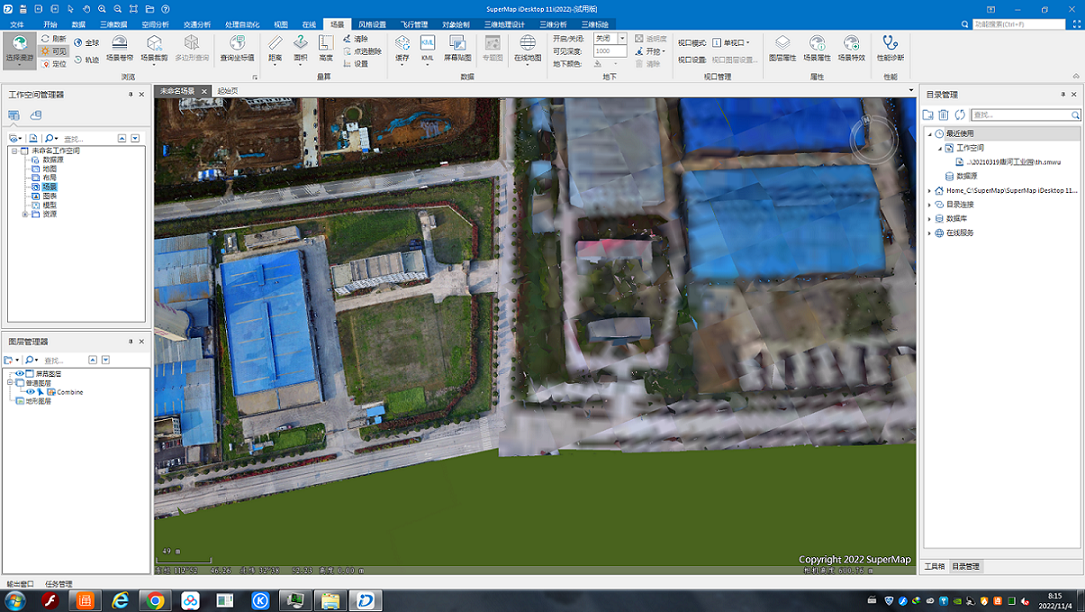Expand the 资源 node in workspace tree
Viewport: 1085px width, 612px height.
pyautogui.click(x=25, y=214)
